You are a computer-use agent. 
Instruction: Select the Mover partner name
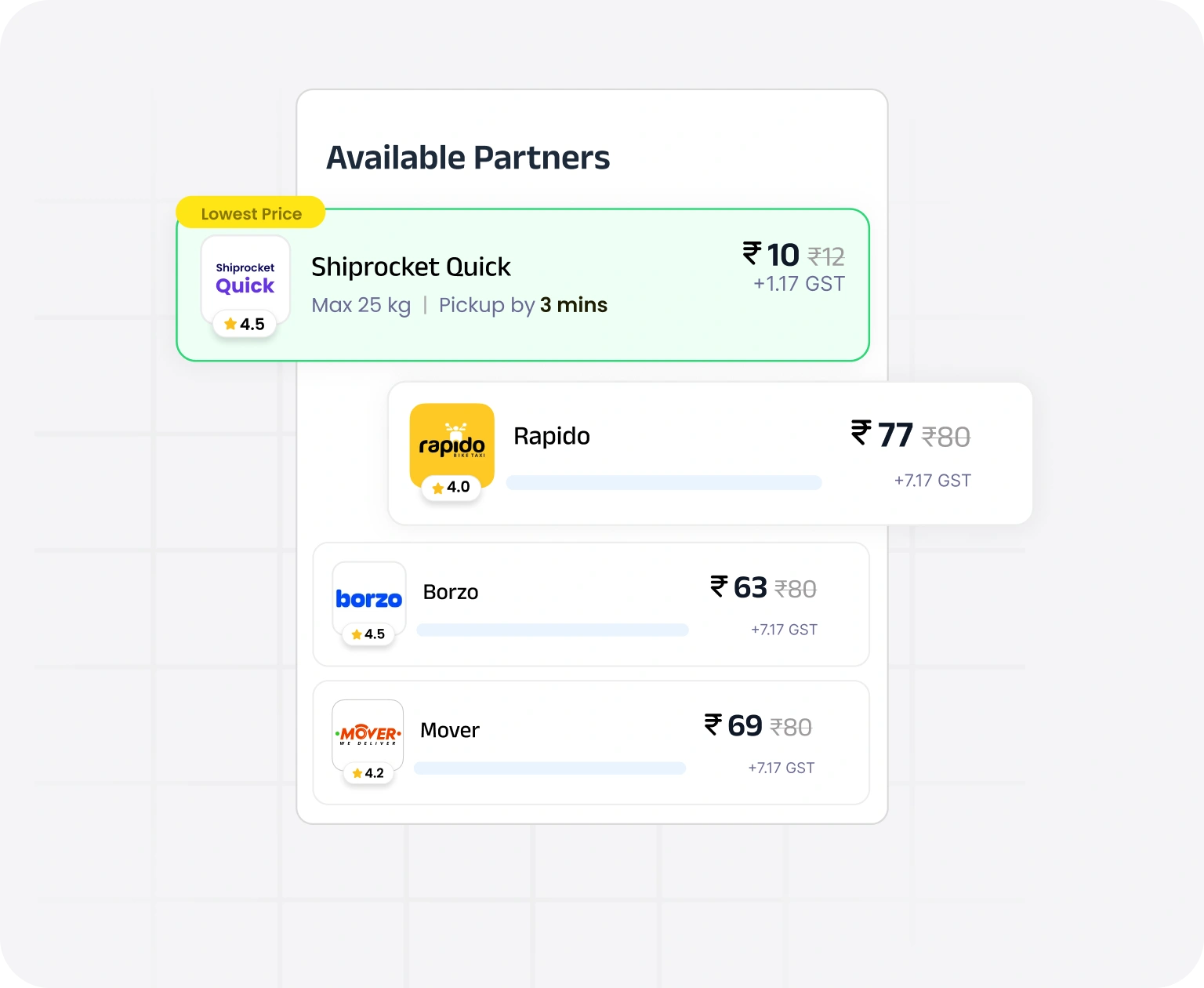point(449,730)
